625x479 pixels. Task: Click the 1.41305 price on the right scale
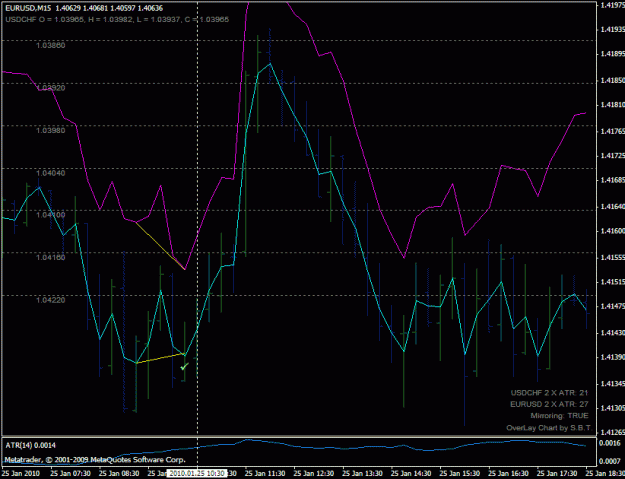[x=612, y=408]
